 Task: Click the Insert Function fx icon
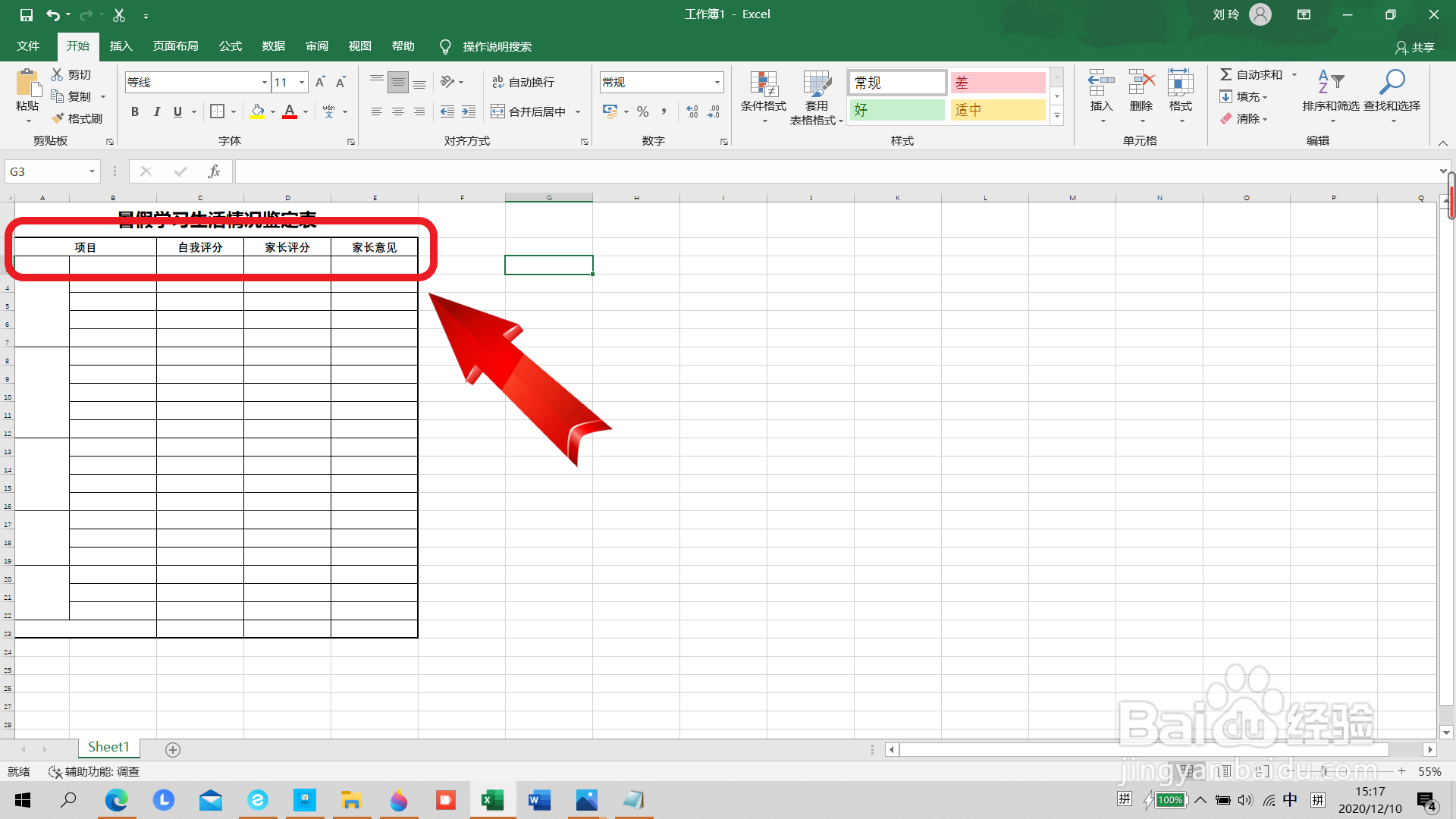pyautogui.click(x=215, y=171)
